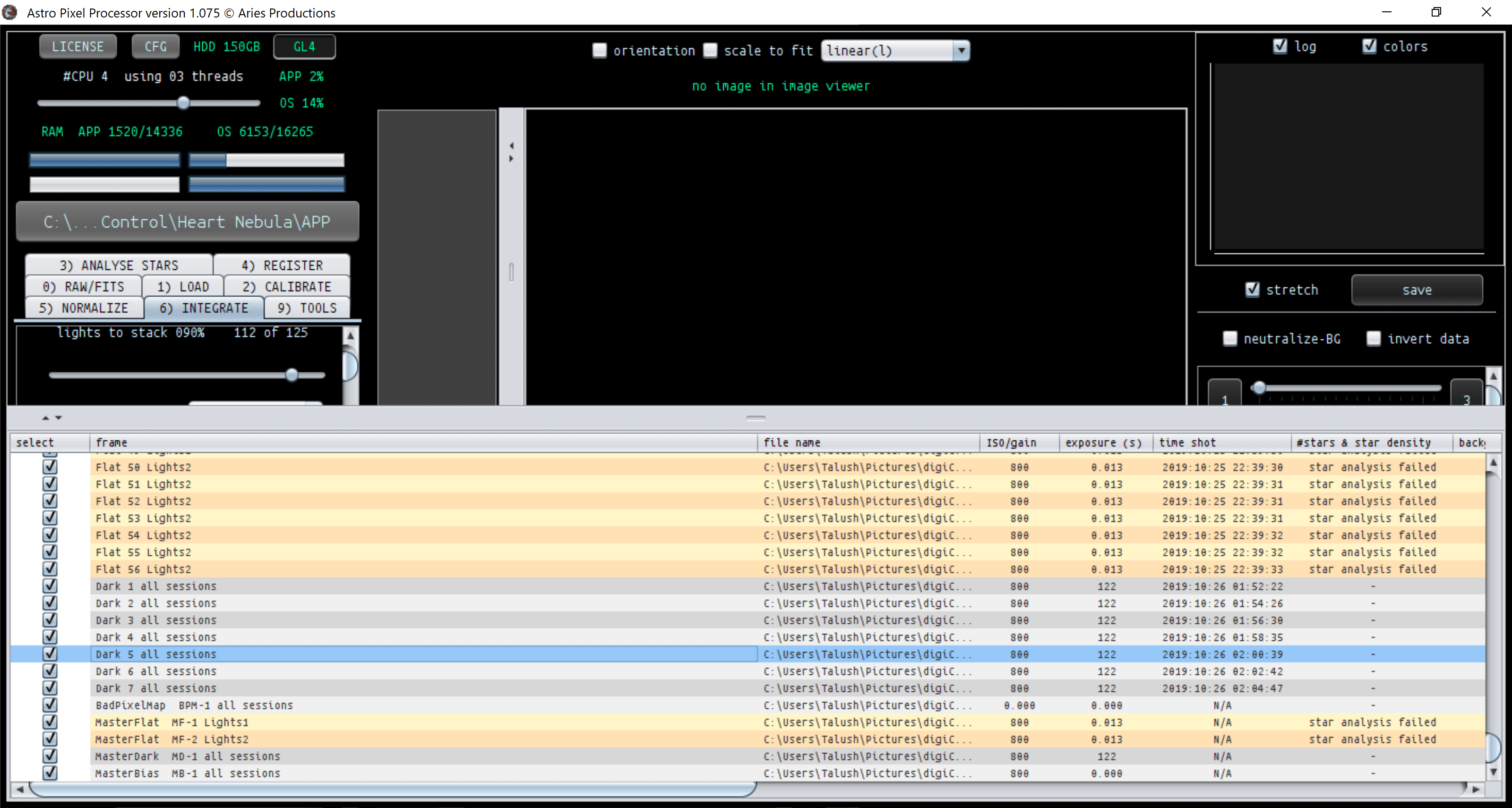Image resolution: width=1512 pixels, height=808 pixels.
Task: Click the horizontal divider grip above the file list
Action: pyautogui.click(x=756, y=418)
